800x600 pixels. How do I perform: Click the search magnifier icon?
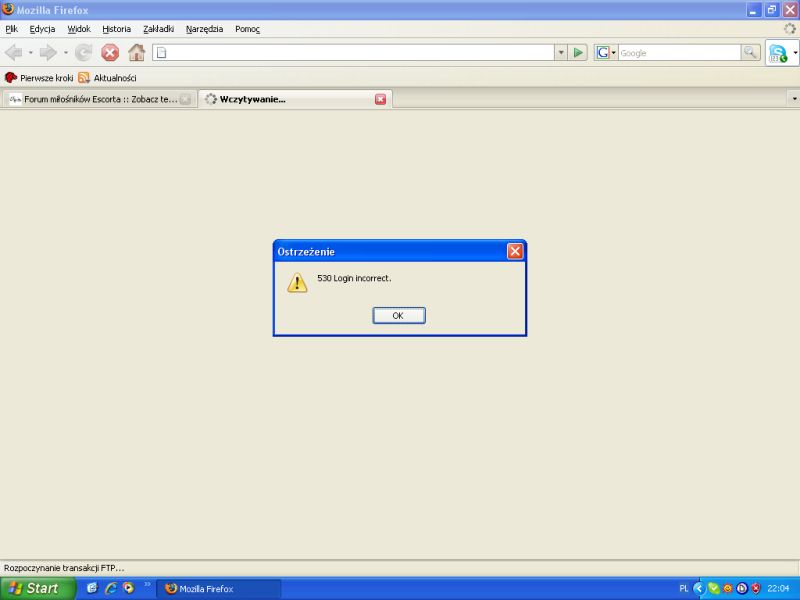pyautogui.click(x=750, y=53)
